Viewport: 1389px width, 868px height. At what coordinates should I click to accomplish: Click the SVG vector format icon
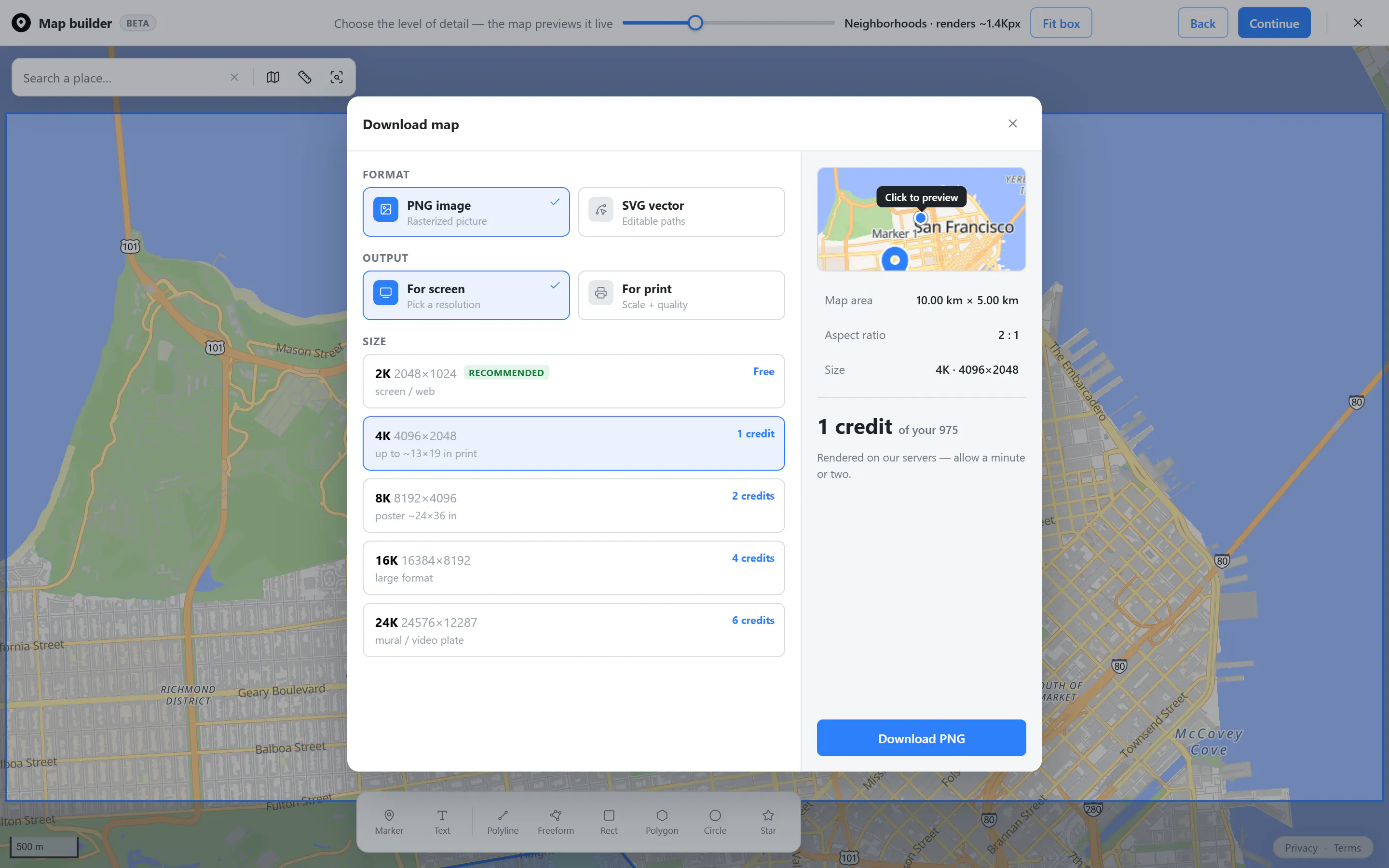601,210
